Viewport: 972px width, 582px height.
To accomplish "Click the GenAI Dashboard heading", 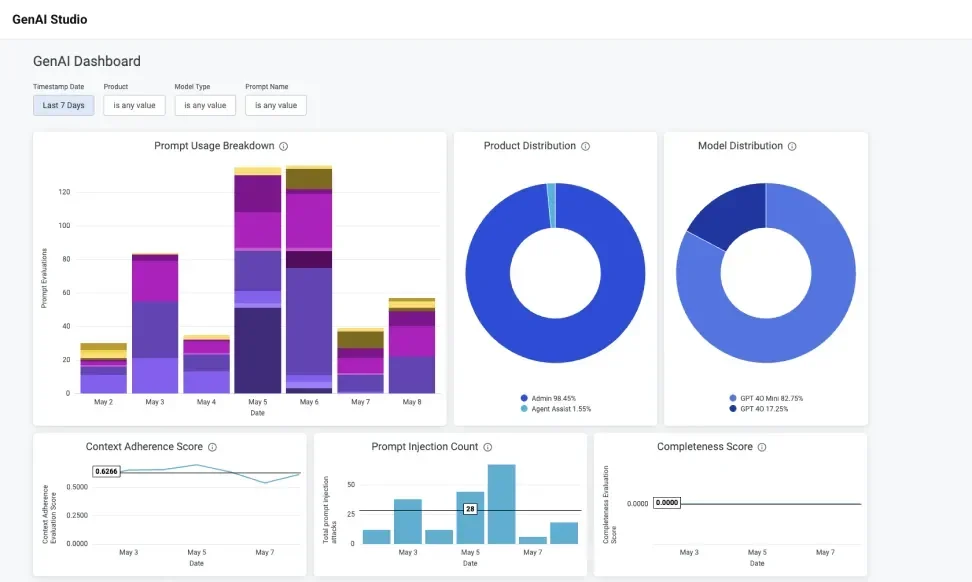I will 87,61.
